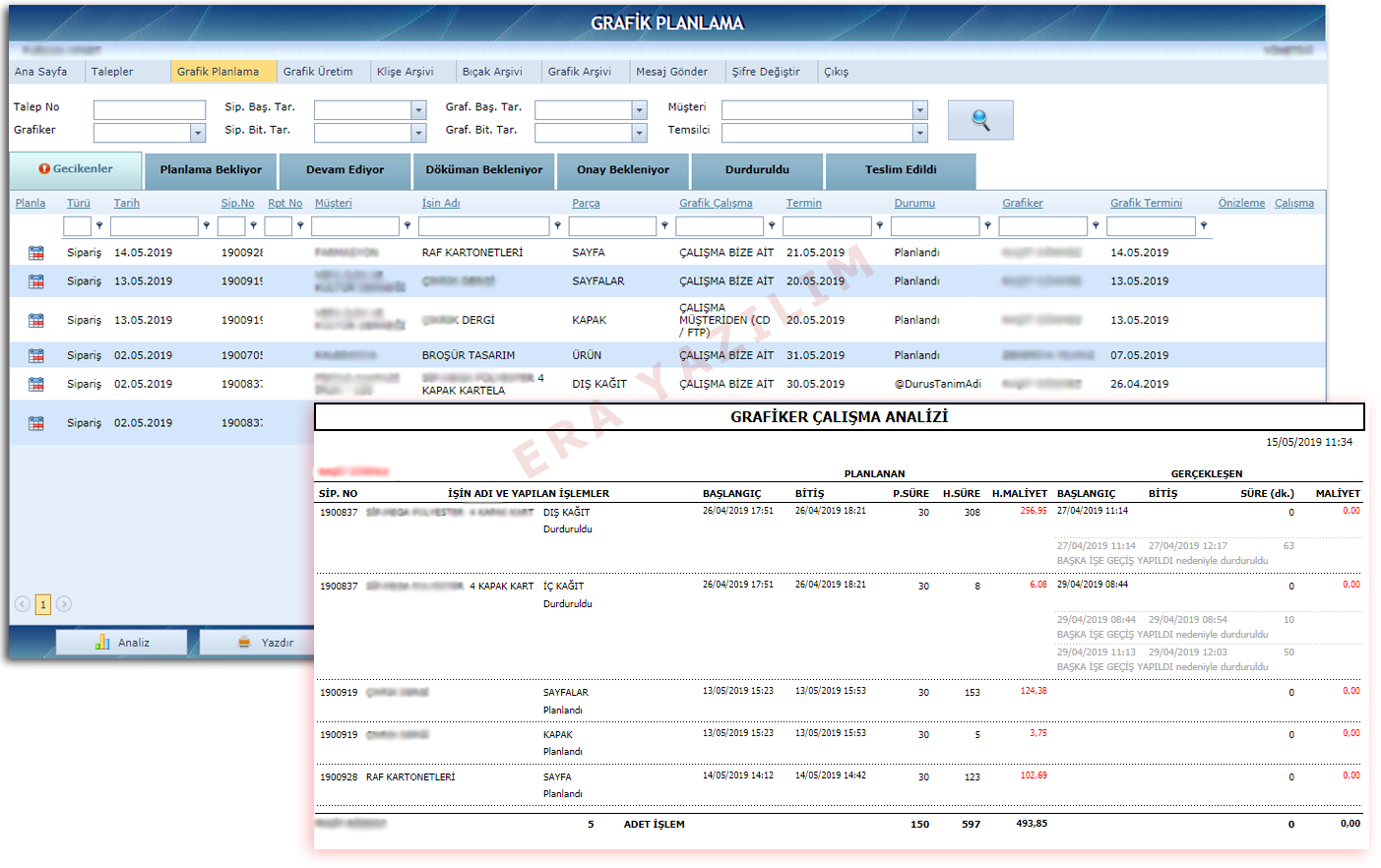Sort by Termin column header
Screen dimensions: 1381x868
tap(803, 204)
